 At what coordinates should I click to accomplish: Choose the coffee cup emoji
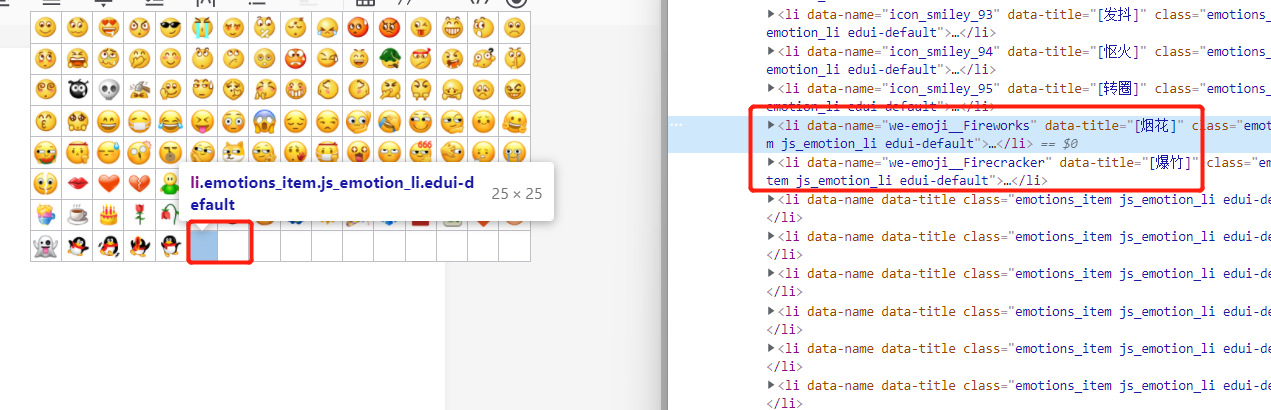(77, 215)
